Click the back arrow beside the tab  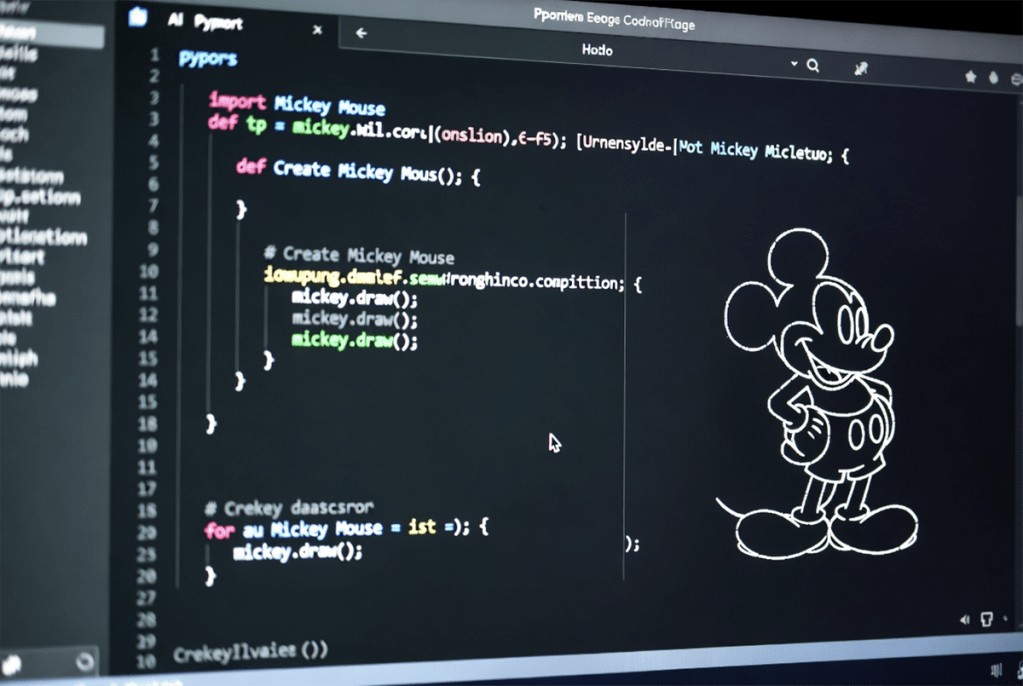pos(361,33)
